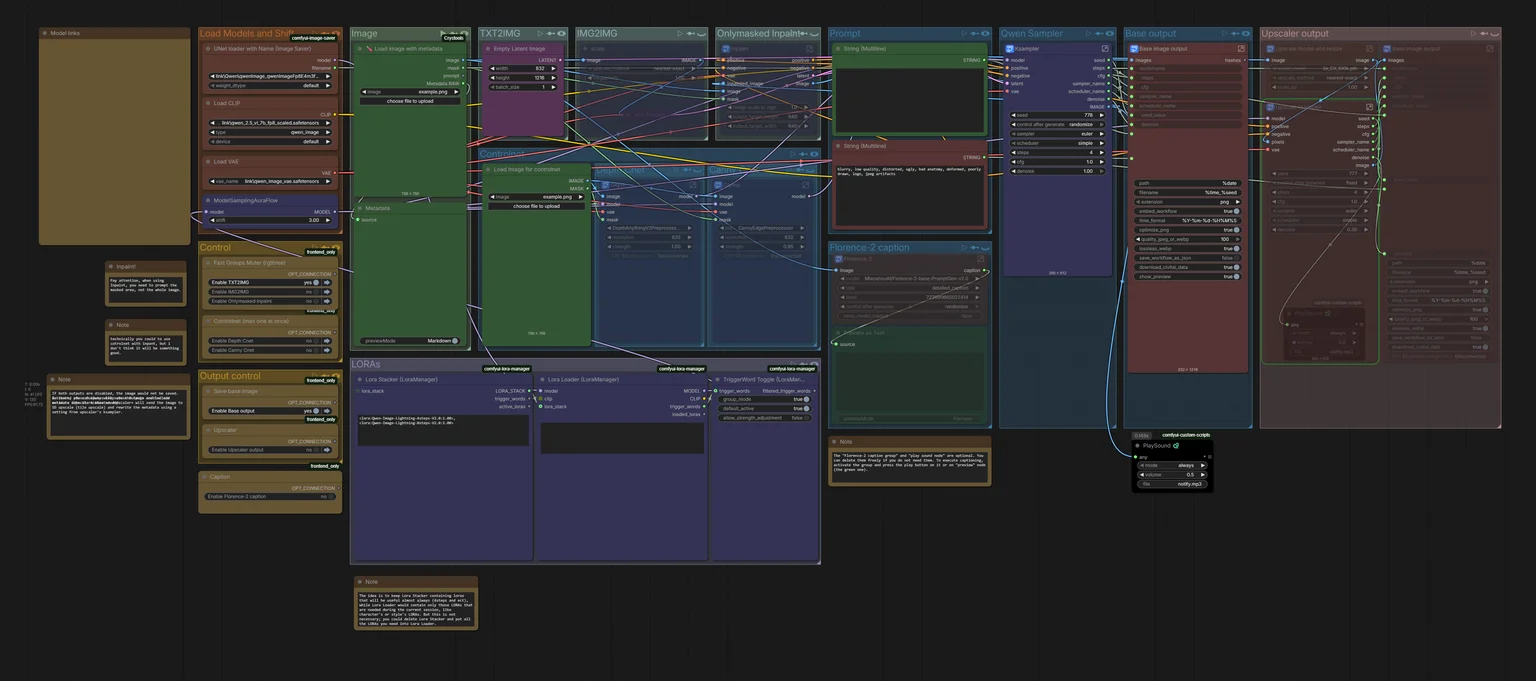Open the device combo in Load CLIP node

tap(270, 141)
